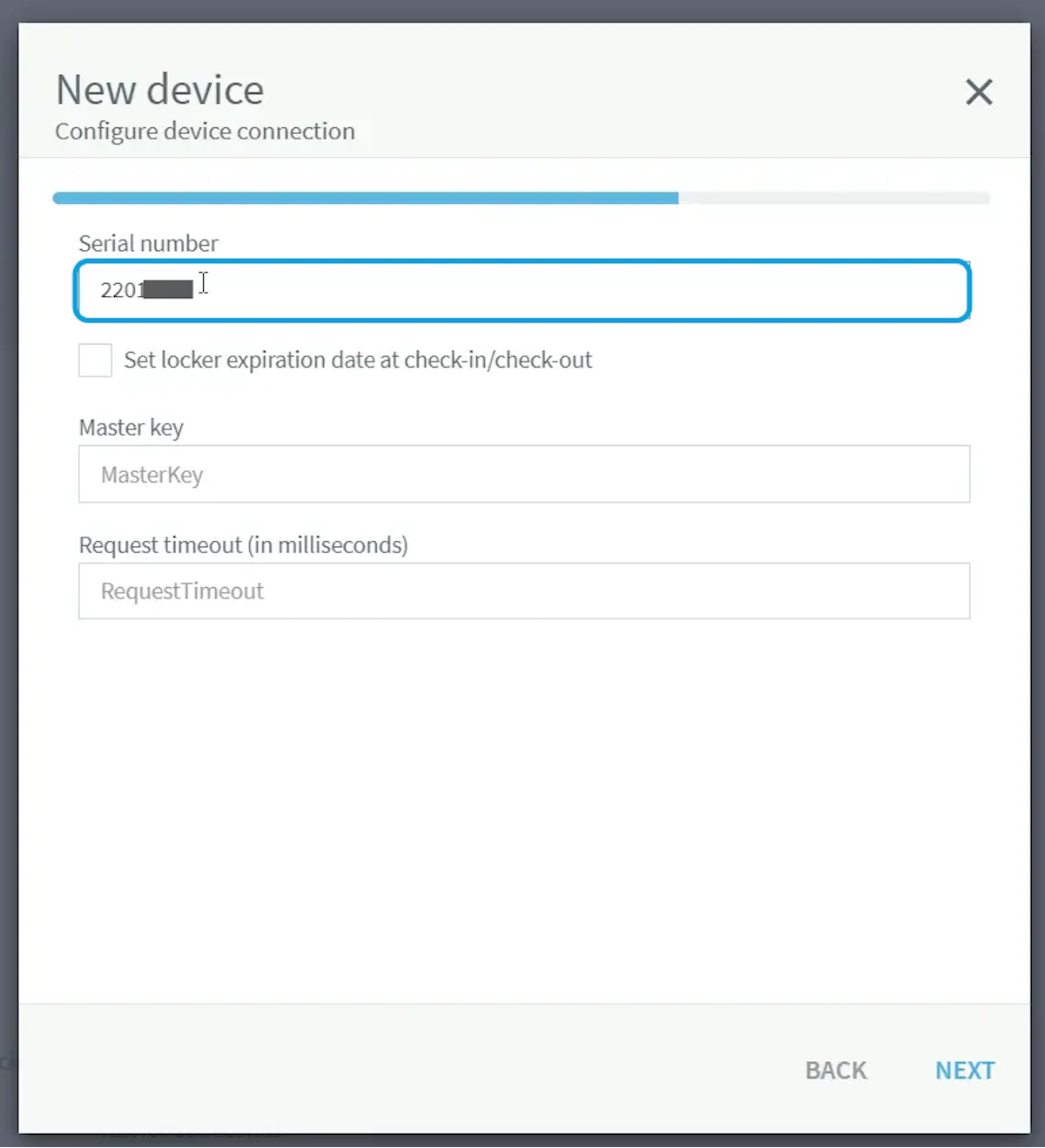Image resolution: width=1045 pixels, height=1148 pixels.
Task: Click the redacted block in the serial number
Action: click(x=168, y=289)
